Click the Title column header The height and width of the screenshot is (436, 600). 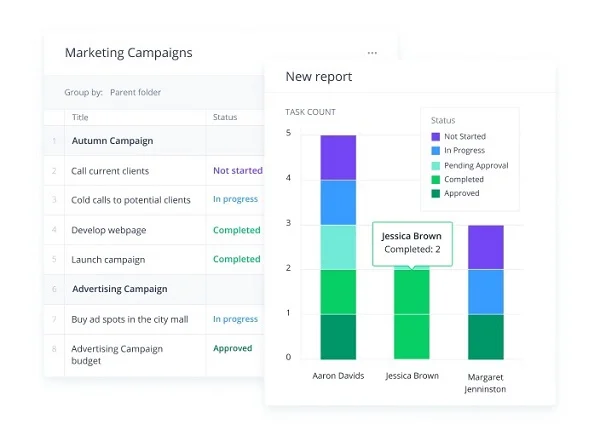click(80, 117)
